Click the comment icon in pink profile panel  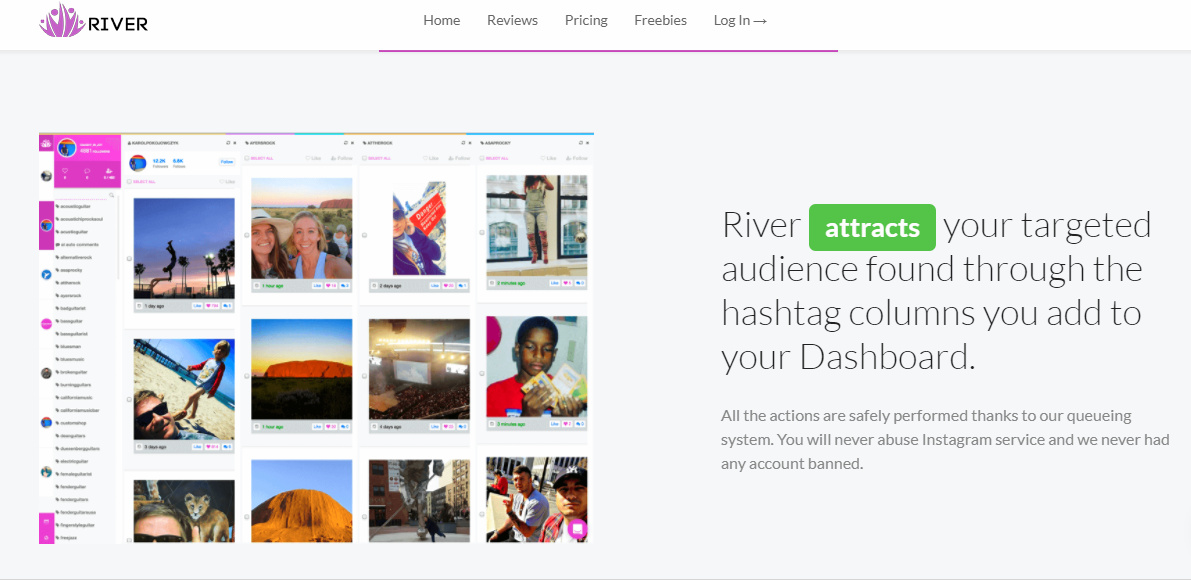[x=86, y=172]
